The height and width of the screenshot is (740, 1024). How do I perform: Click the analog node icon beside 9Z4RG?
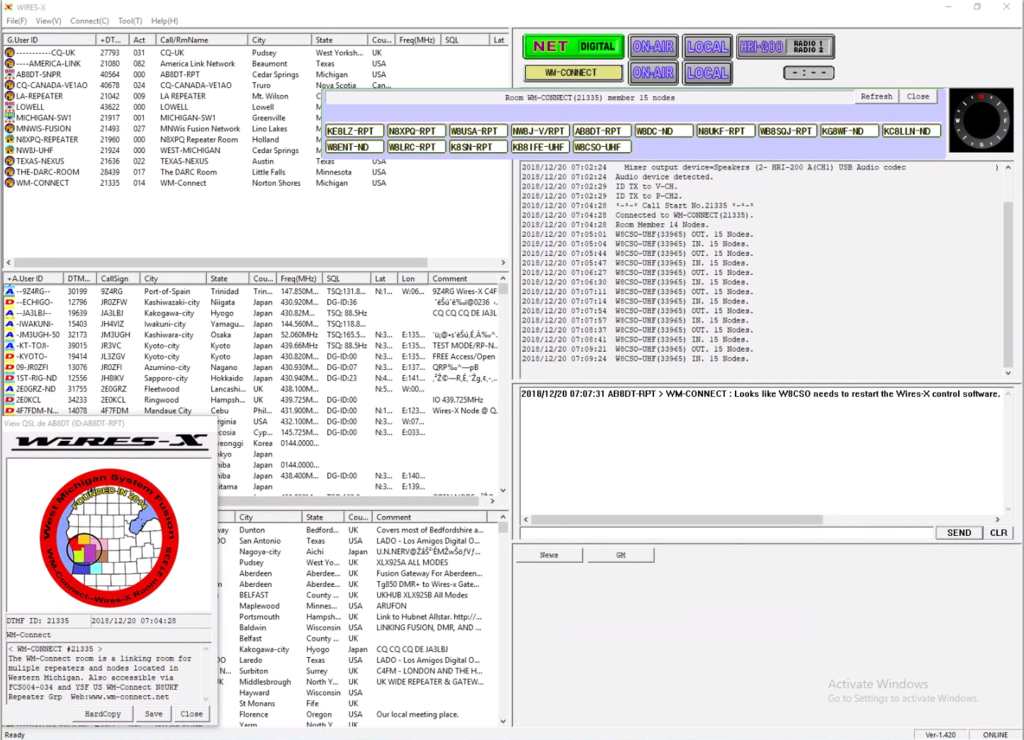click(x=10, y=291)
